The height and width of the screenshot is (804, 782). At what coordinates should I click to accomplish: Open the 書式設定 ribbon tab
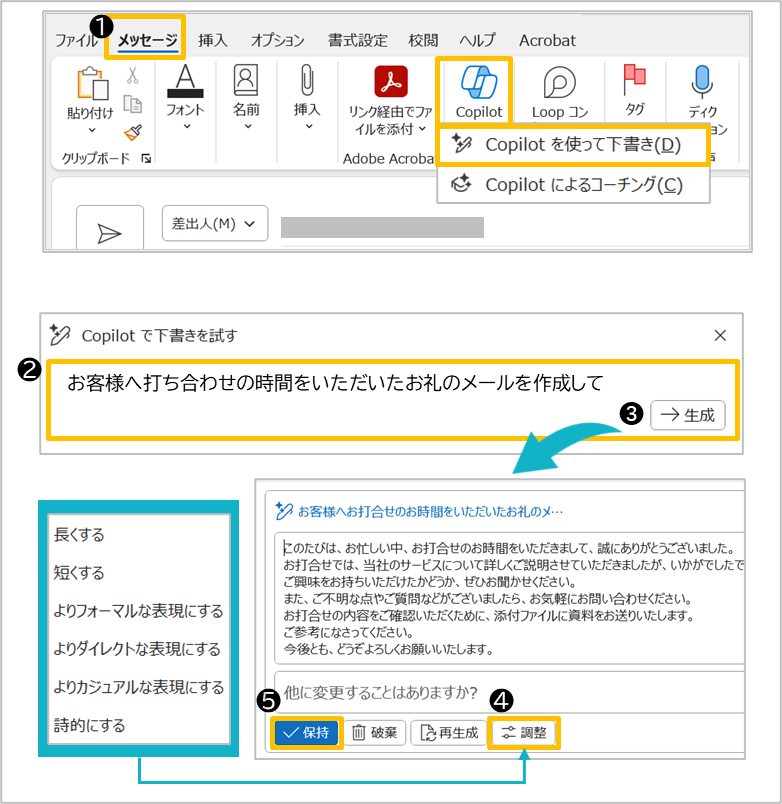point(357,40)
